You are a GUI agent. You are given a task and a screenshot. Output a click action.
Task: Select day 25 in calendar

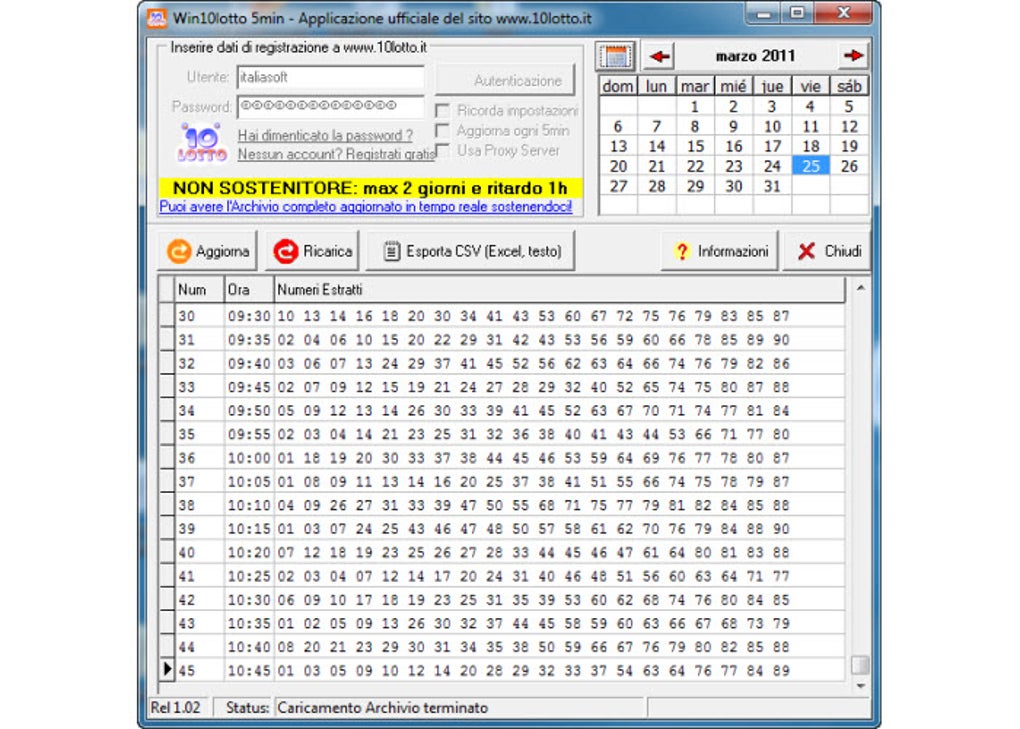click(x=811, y=166)
